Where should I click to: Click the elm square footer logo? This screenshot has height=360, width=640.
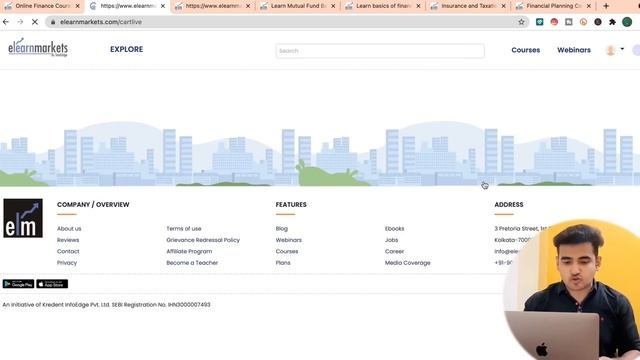23,218
